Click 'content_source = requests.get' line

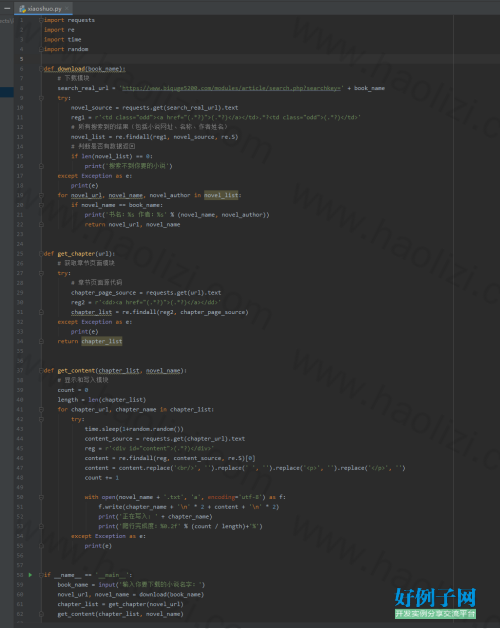[165, 438]
